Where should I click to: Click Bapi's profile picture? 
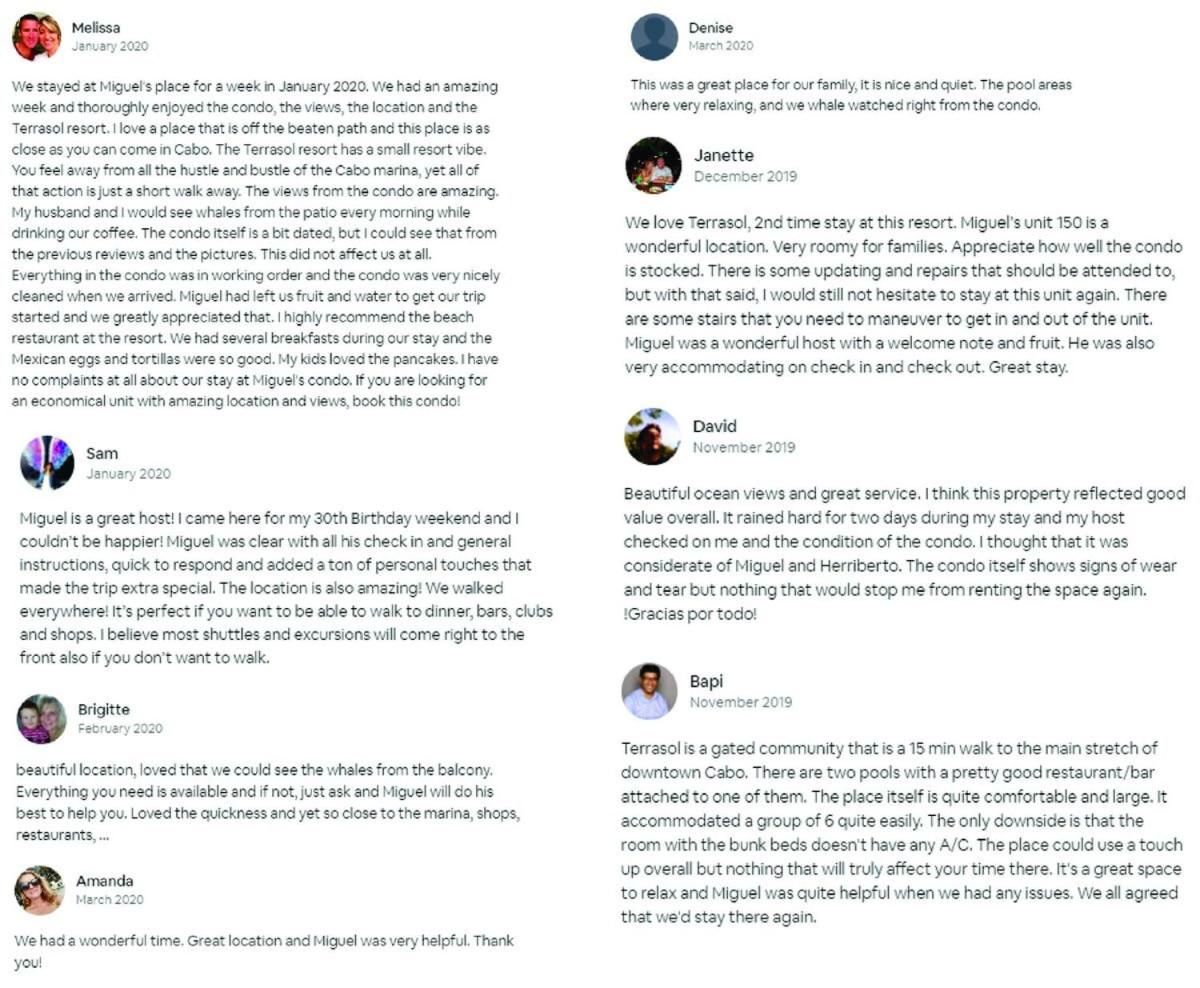(x=650, y=691)
